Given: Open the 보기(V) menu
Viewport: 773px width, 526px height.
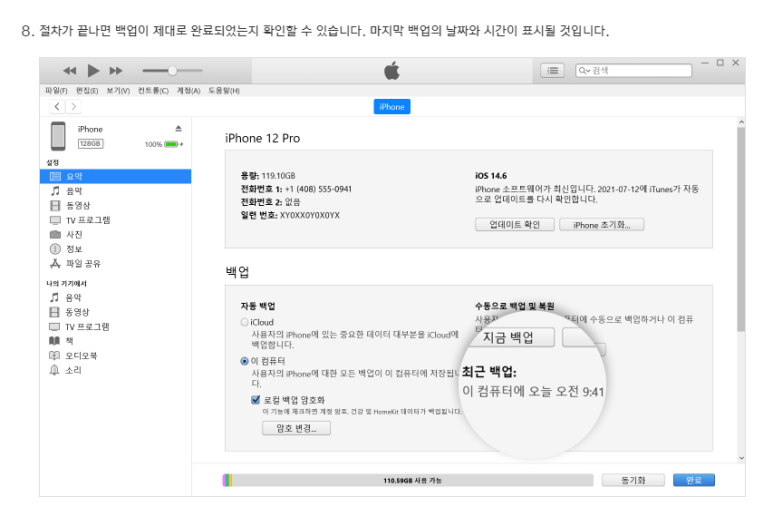Looking at the screenshot, I should (118, 91).
